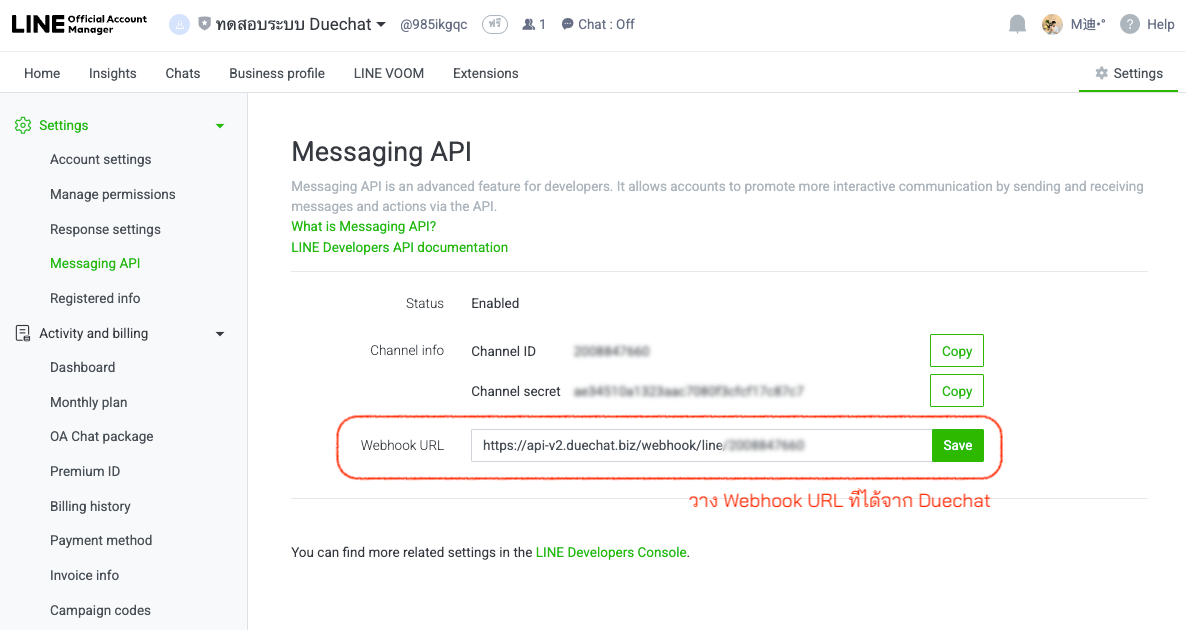Viewport: 1186px width, 630px height.
Task: Click the ฟรี plan badge near account name
Action: 494,23
